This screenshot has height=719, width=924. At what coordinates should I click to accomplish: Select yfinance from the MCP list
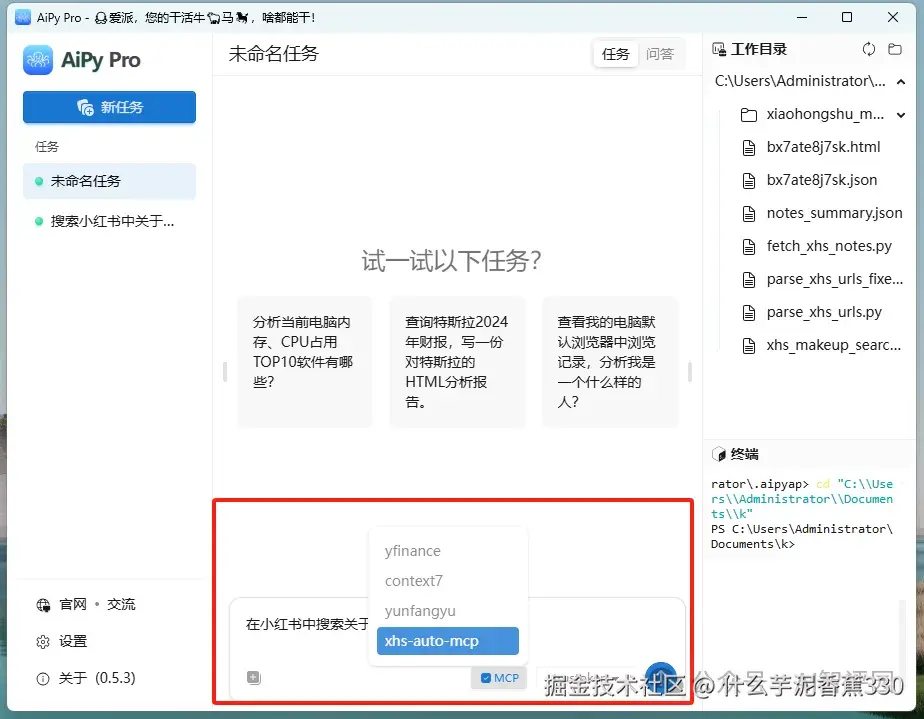click(x=414, y=550)
